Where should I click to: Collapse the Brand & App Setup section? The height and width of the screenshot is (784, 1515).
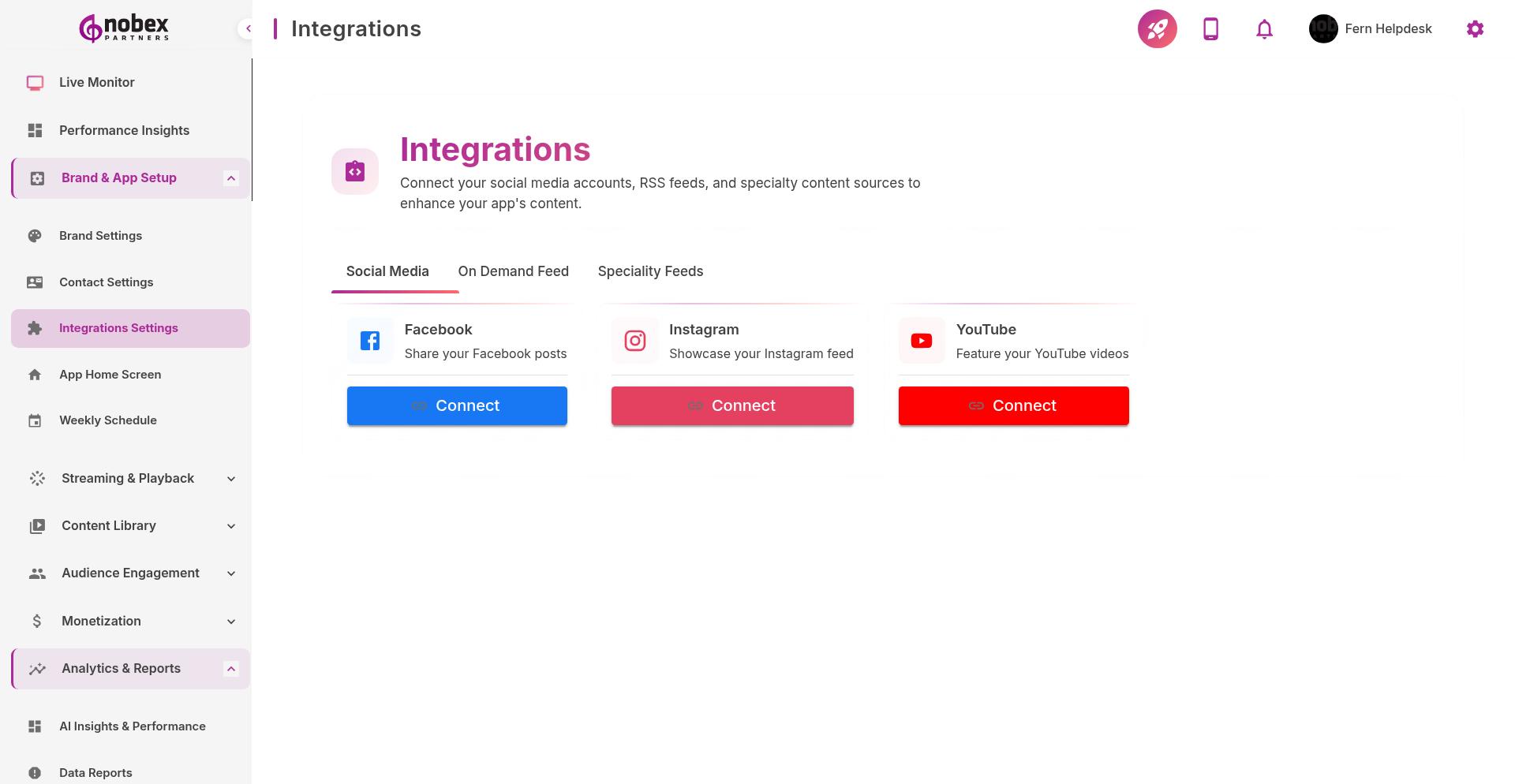(x=230, y=177)
